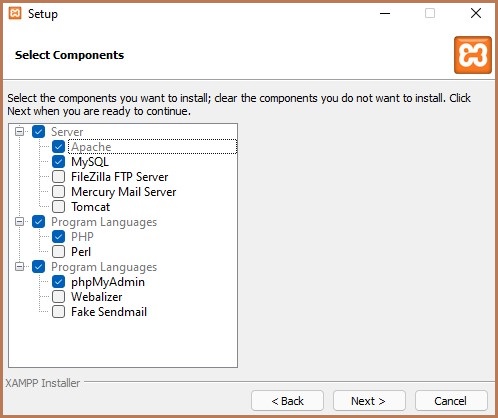Enable the Webalizer checkbox
This screenshot has height=418, width=498.
pos(58,297)
